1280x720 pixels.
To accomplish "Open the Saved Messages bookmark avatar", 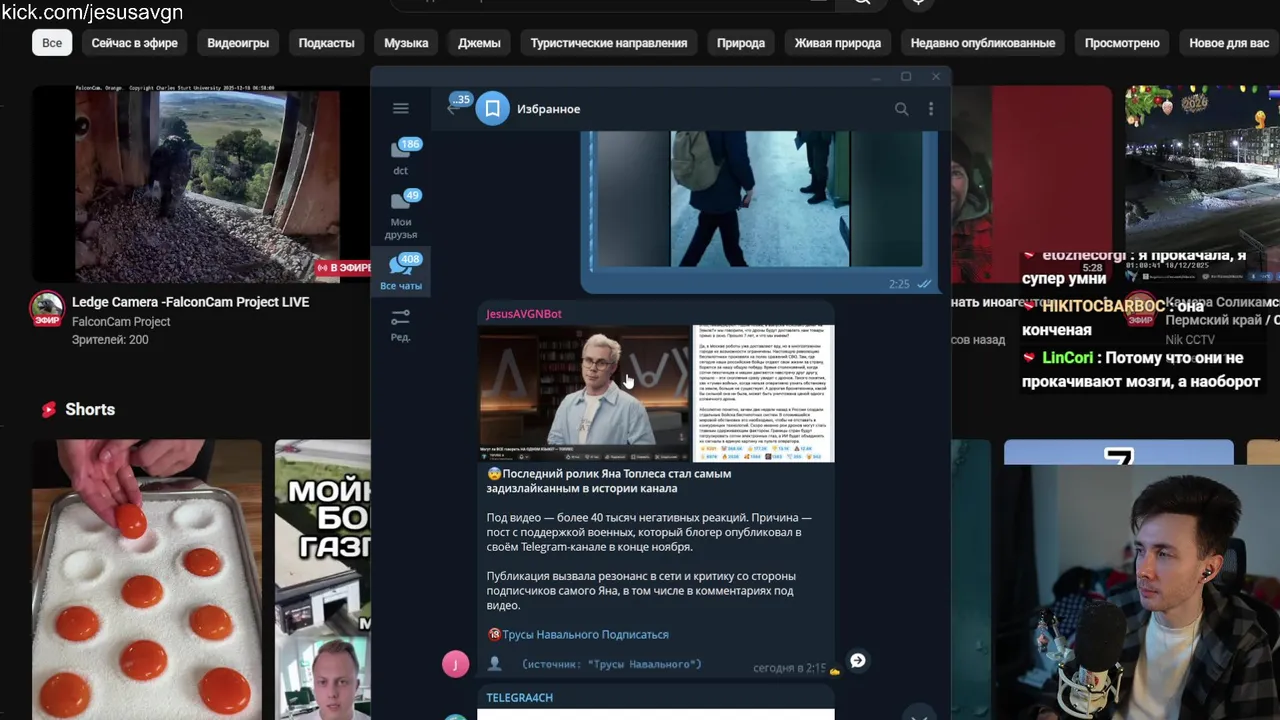I will (x=492, y=109).
